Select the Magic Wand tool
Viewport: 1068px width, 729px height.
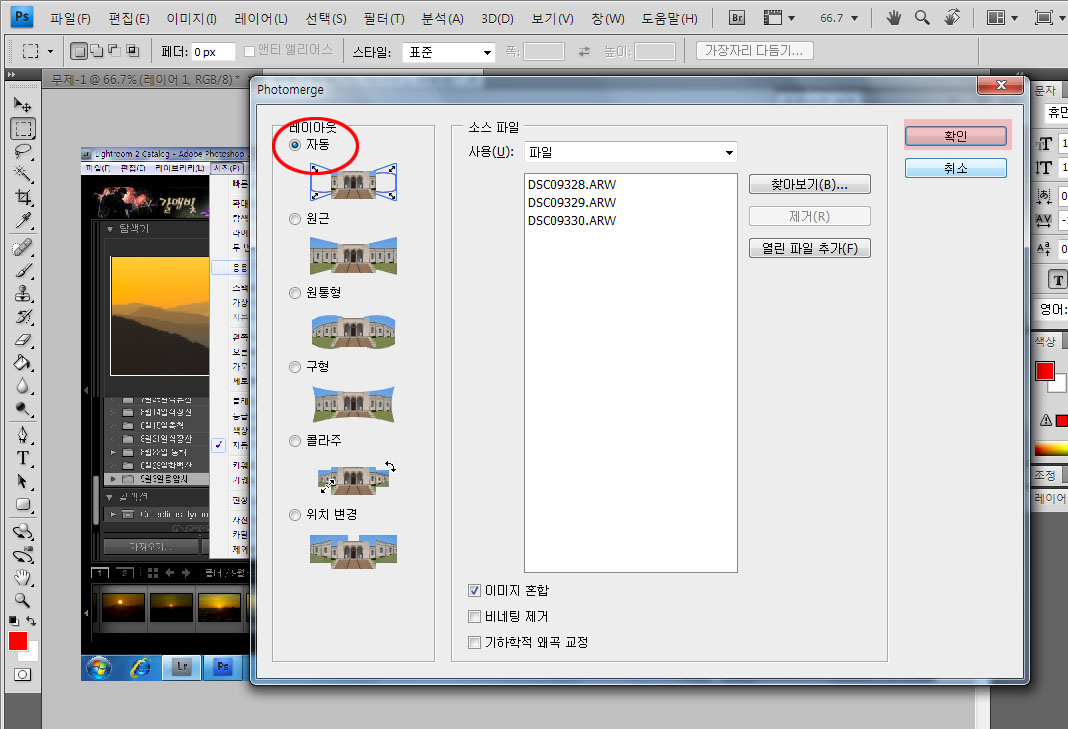23,175
